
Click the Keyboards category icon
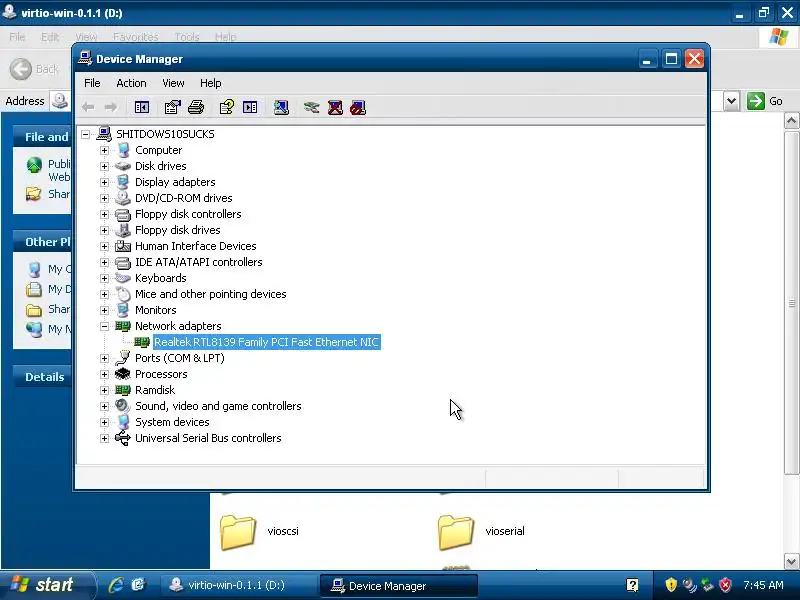click(122, 278)
